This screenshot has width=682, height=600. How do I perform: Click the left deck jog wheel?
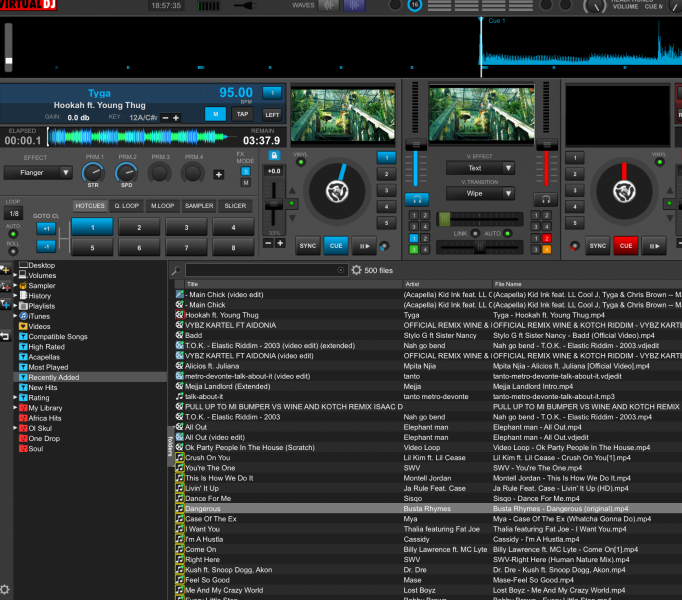click(337, 191)
